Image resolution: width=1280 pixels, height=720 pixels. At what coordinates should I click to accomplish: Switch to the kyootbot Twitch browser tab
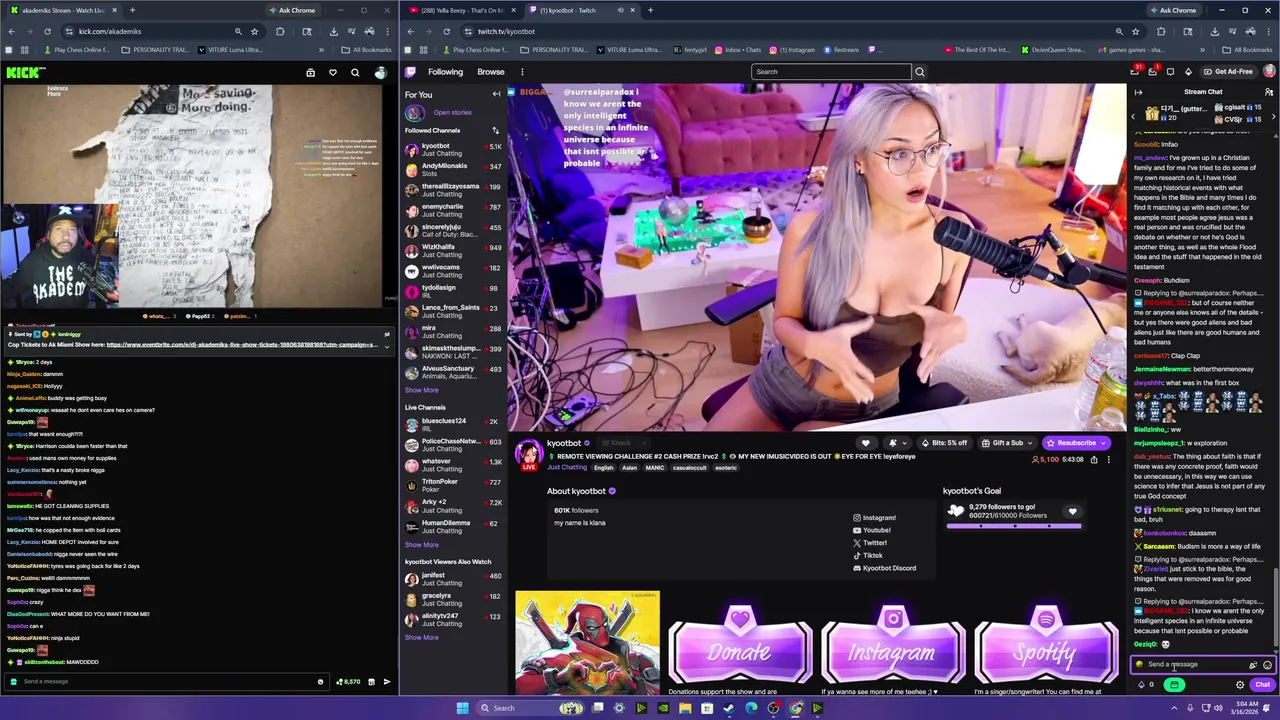point(583,10)
